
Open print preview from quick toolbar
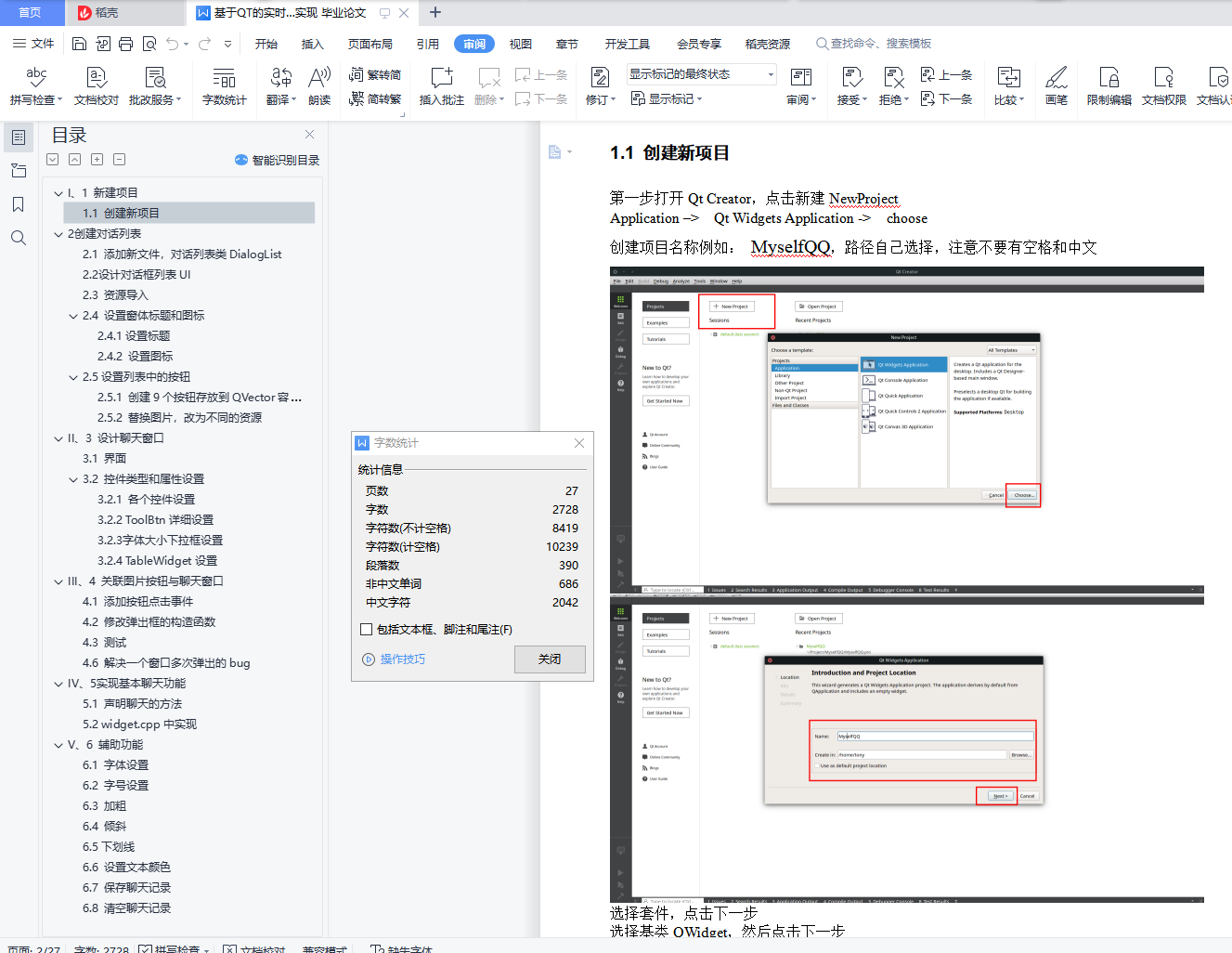coord(149,44)
